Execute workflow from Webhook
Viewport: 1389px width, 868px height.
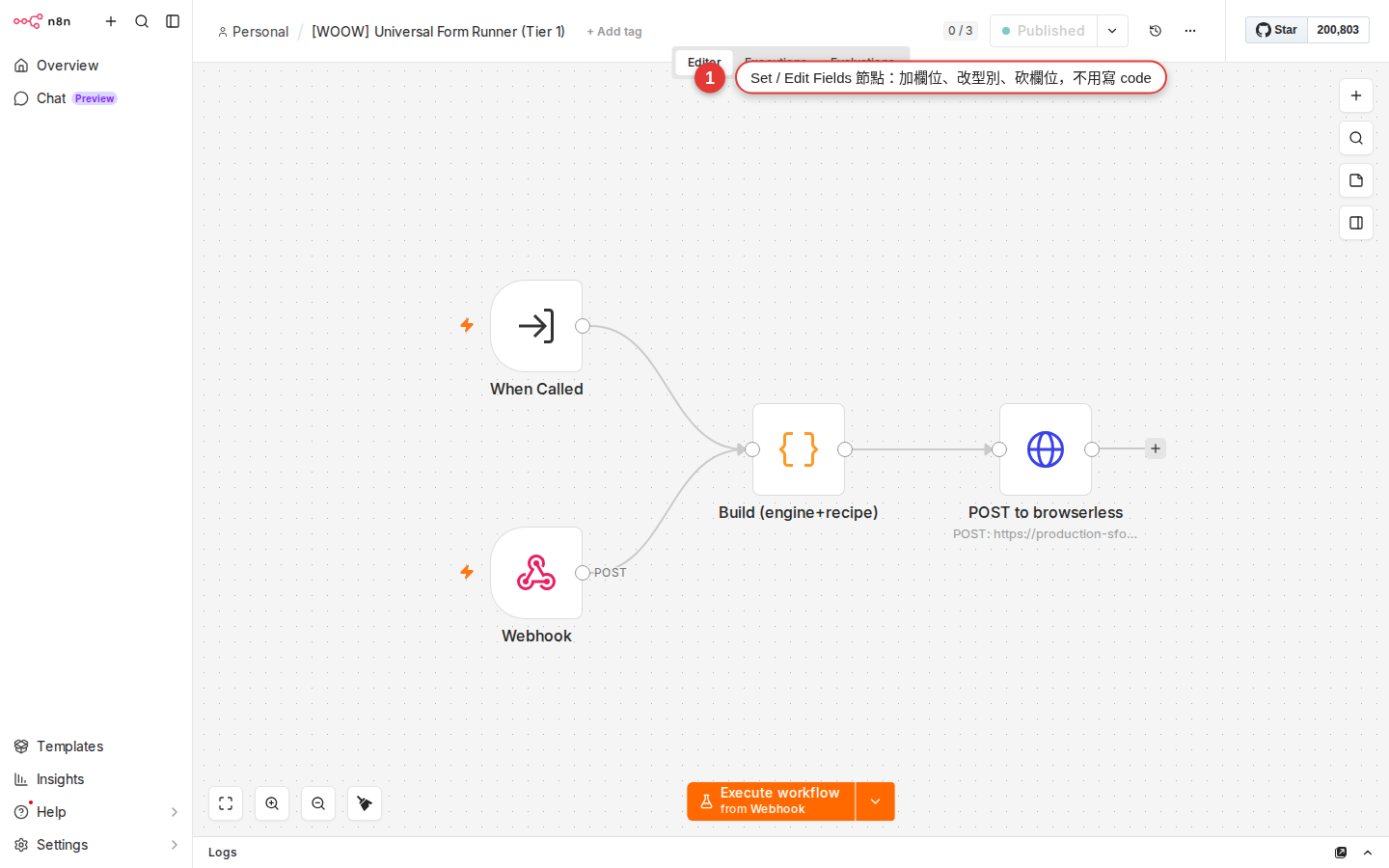click(771, 801)
